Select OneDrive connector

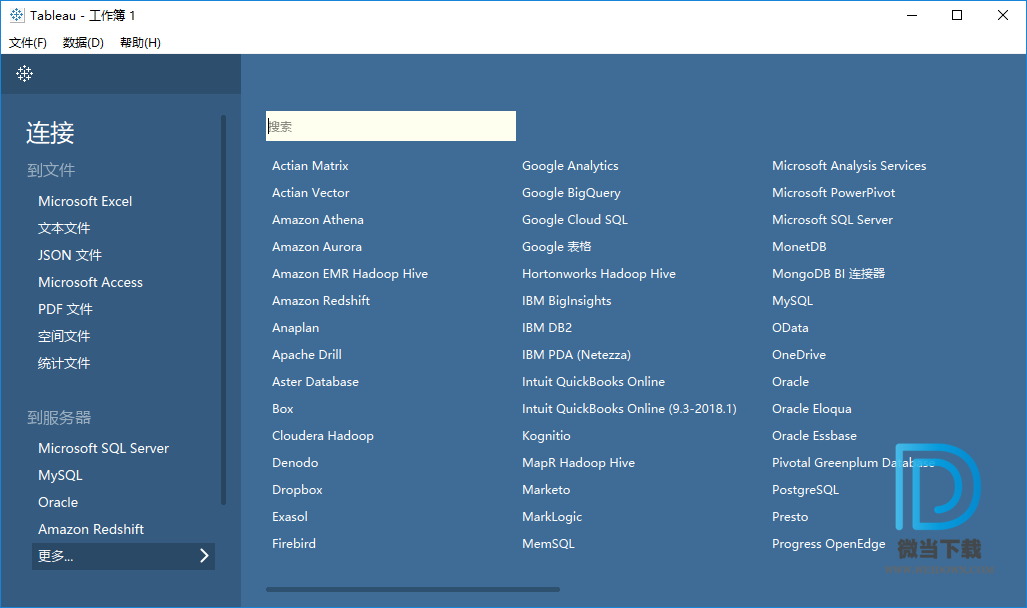799,354
